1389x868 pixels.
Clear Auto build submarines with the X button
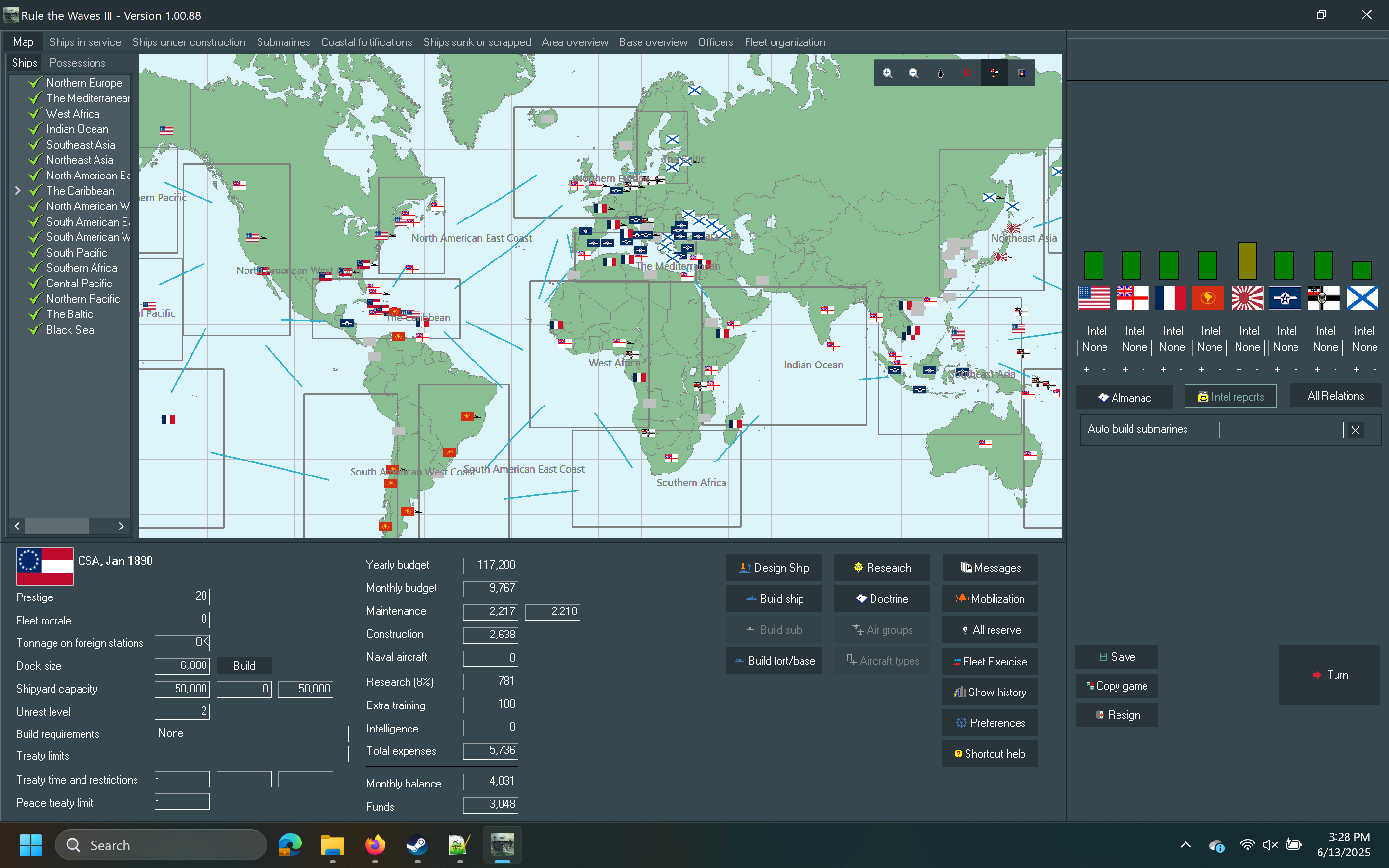point(1356,430)
